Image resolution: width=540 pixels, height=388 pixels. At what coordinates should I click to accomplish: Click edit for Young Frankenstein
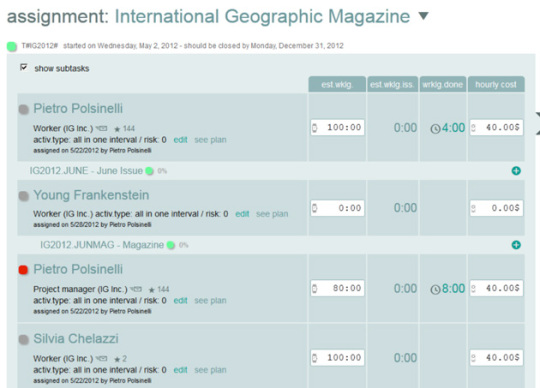tap(242, 214)
